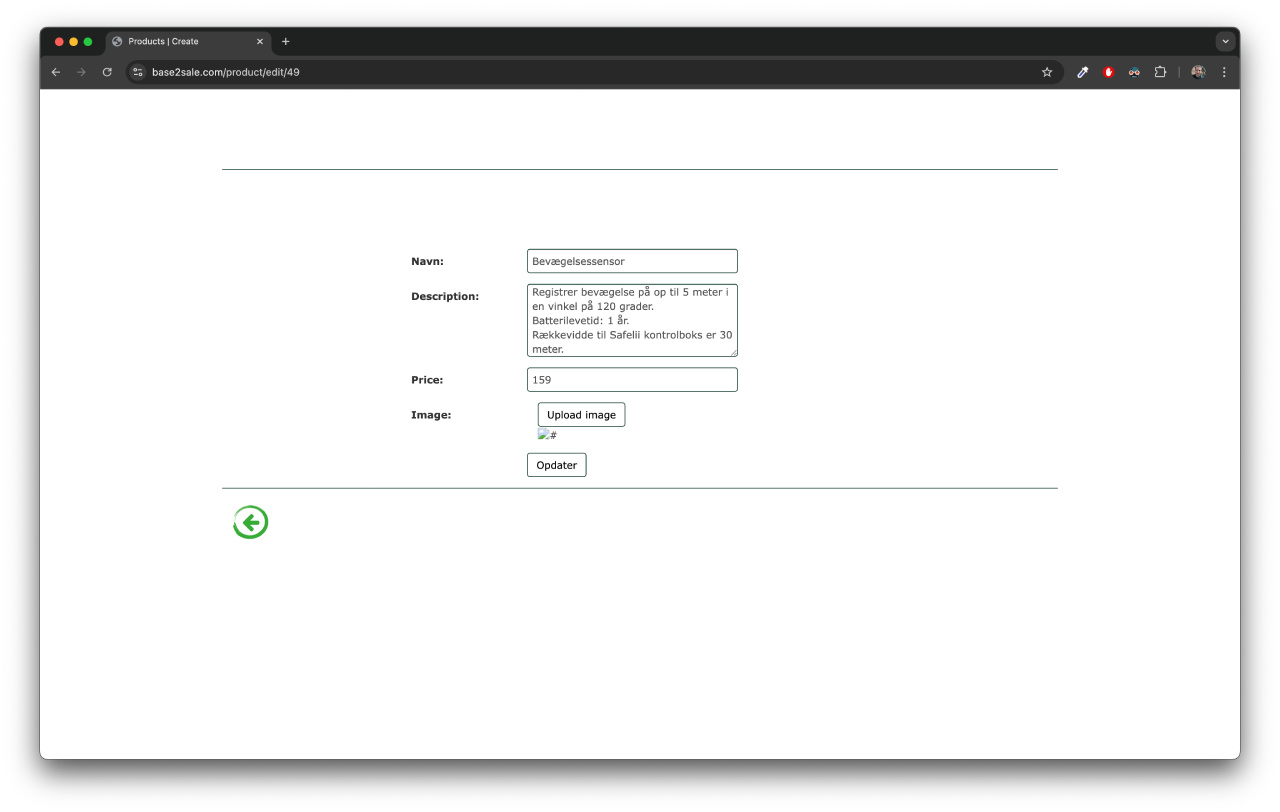The width and height of the screenshot is (1280, 812).
Task: Reload the page
Action: click(x=107, y=72)
